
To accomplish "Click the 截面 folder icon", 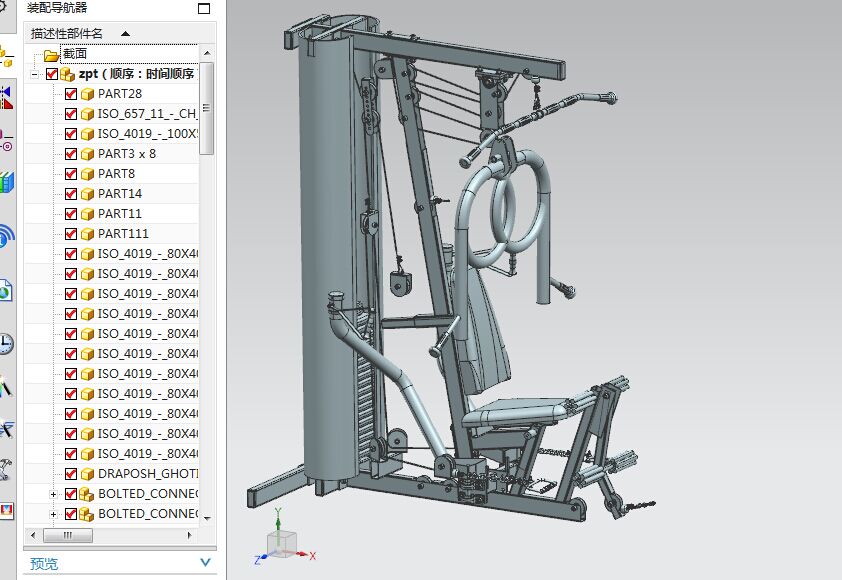I will point(52,55).
